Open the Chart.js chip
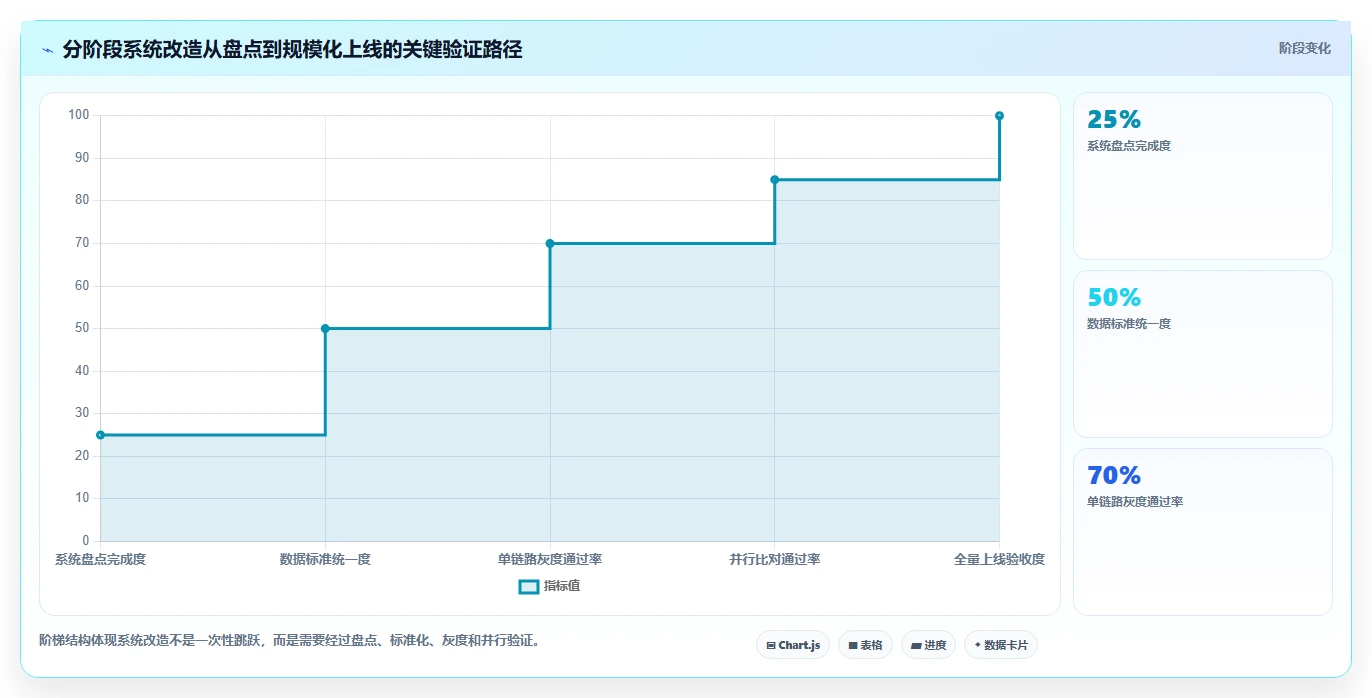This screenshot has height=698, width=1372. point(793,645)
